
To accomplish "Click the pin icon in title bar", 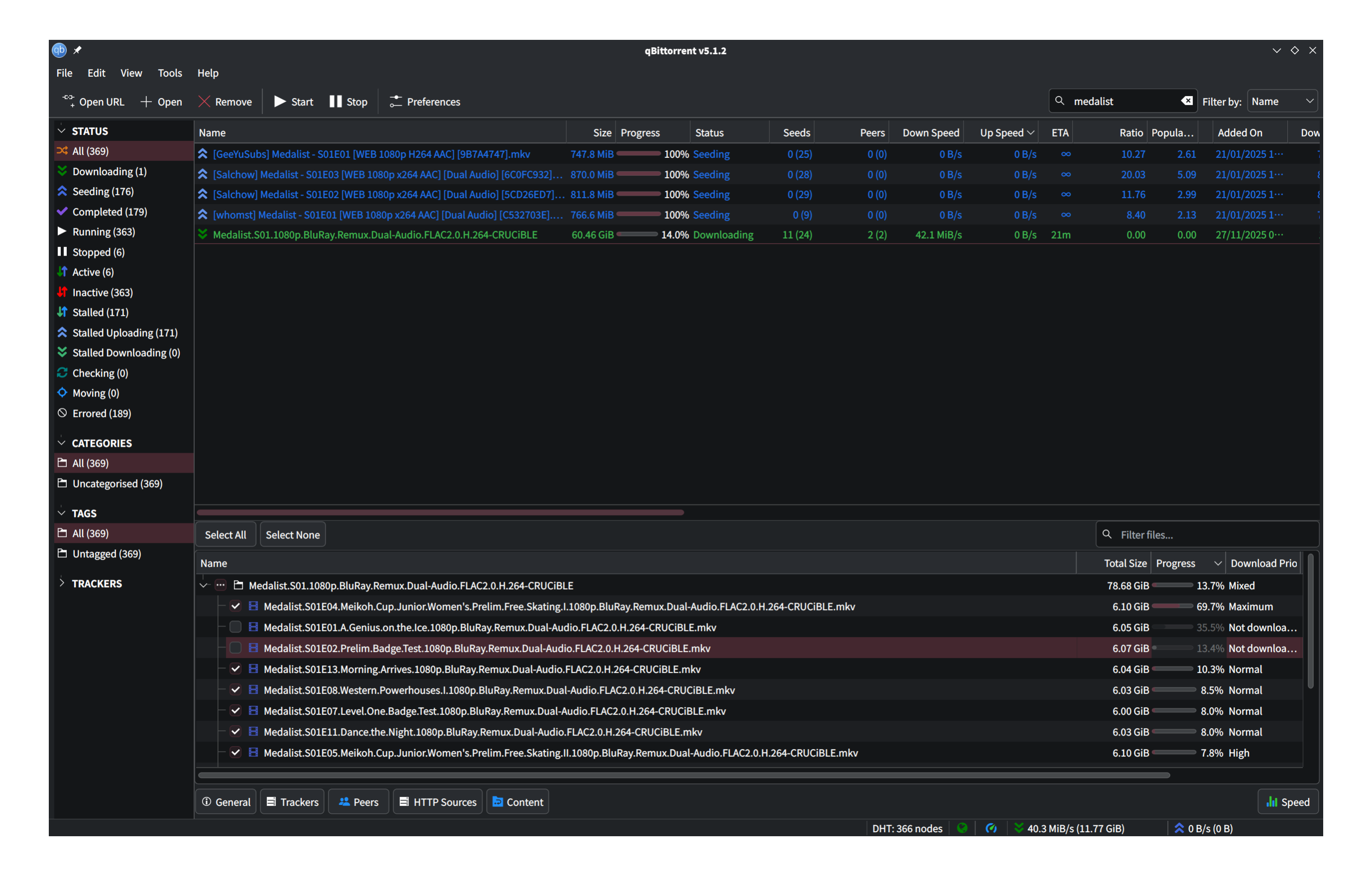I will tap(78, 51).
